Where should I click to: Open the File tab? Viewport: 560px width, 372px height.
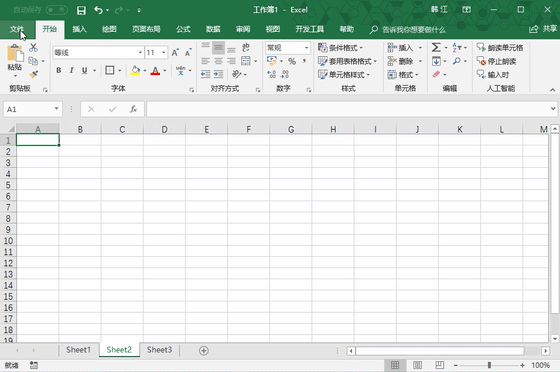[x=17, y=29]
